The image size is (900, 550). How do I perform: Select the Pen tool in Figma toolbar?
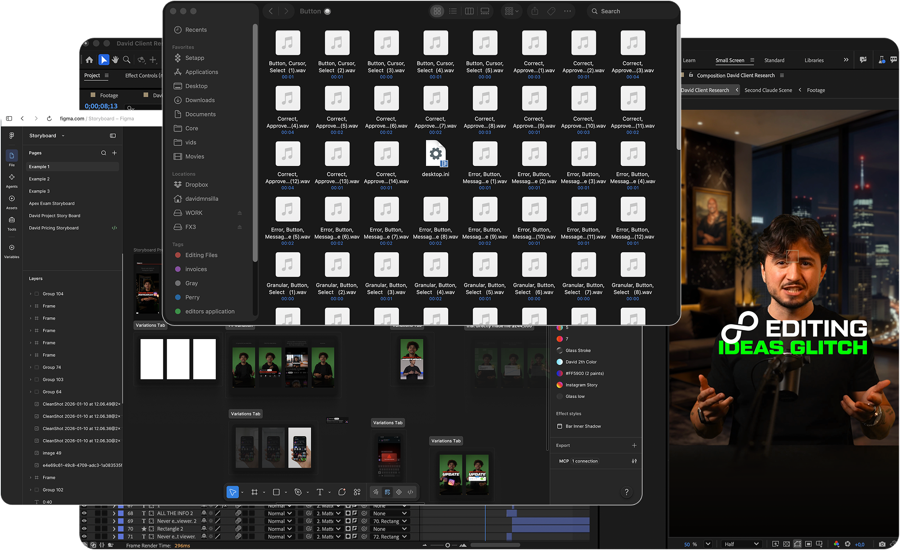(298, 492)
